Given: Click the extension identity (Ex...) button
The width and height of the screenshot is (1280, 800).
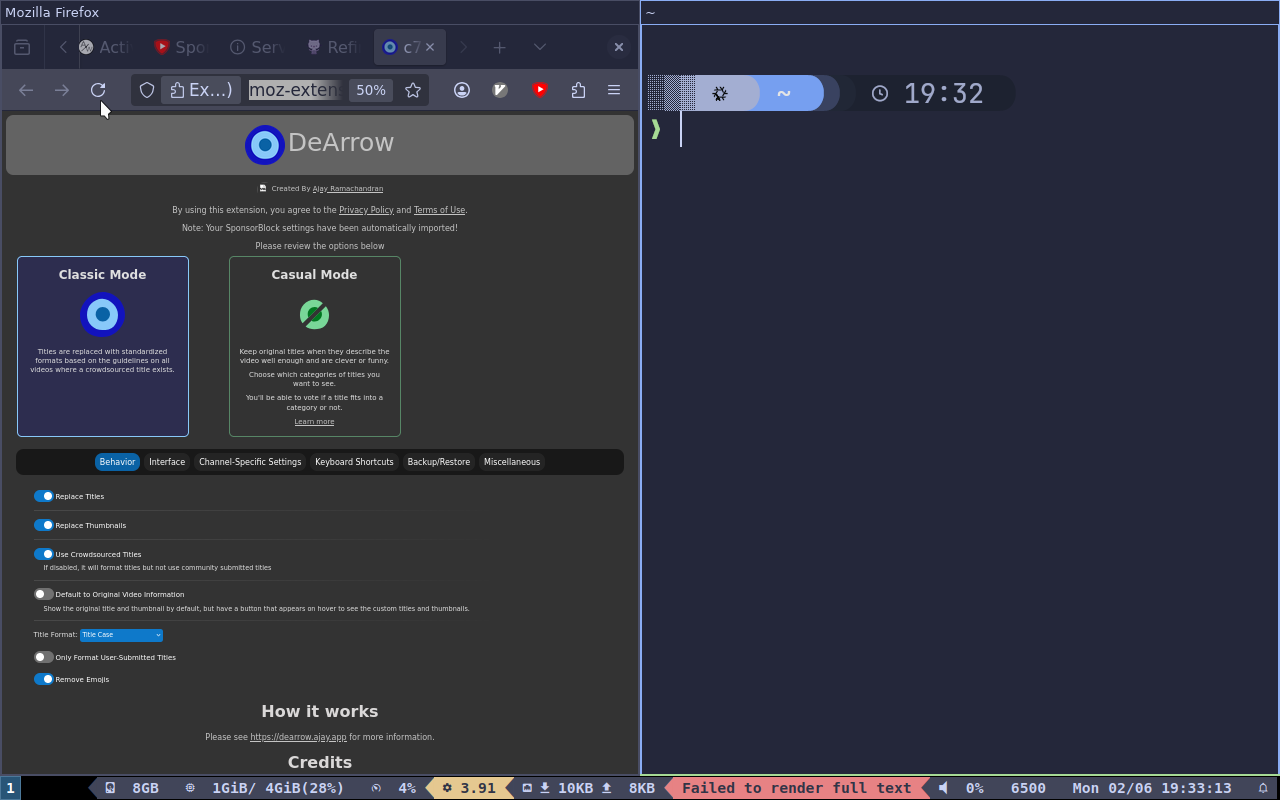Looking at the screenshot, I should [201, 90].
